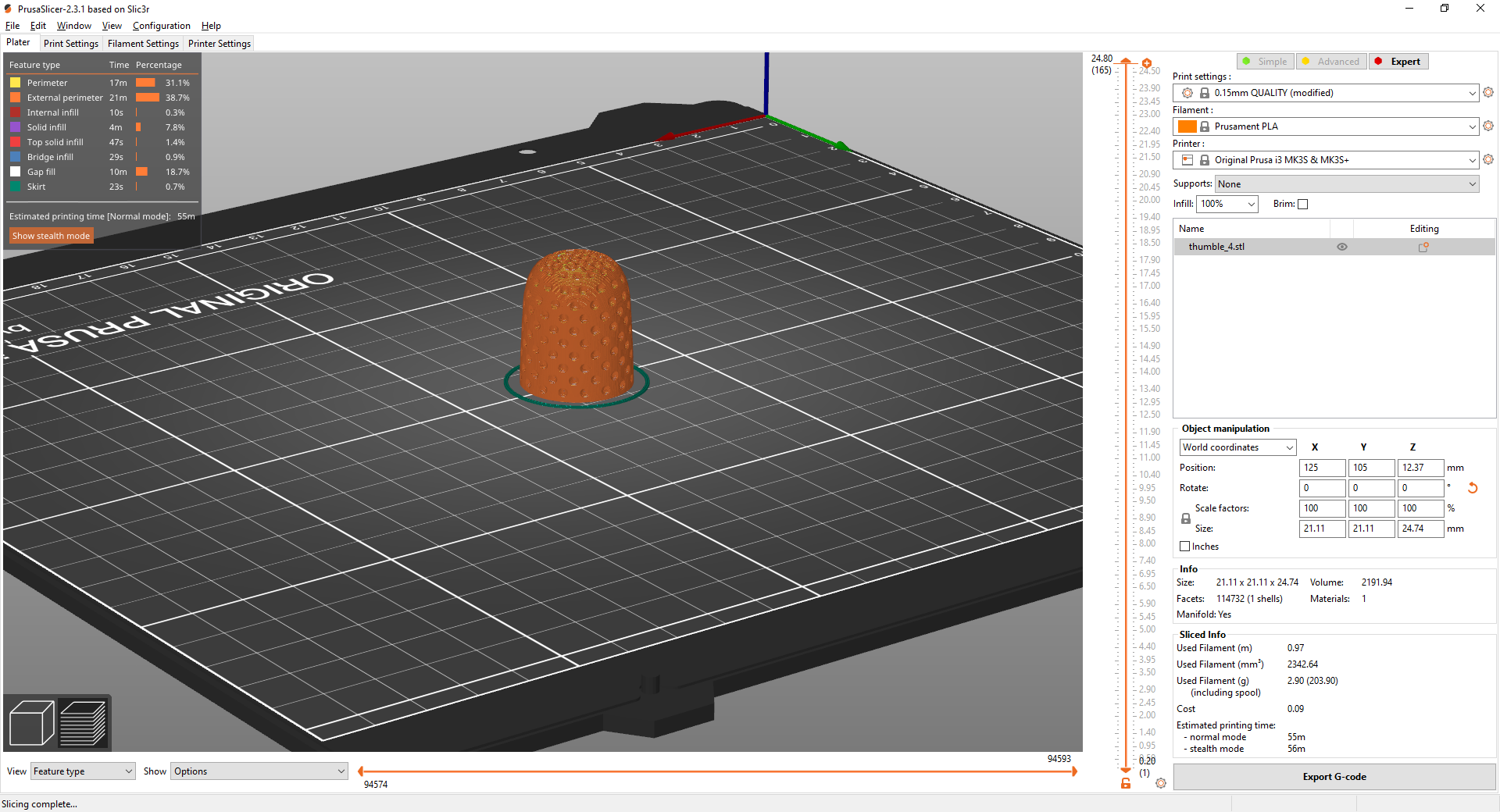Check the Inches checkbox
The image size is (1500, 812).
[x=1185, y=547]
